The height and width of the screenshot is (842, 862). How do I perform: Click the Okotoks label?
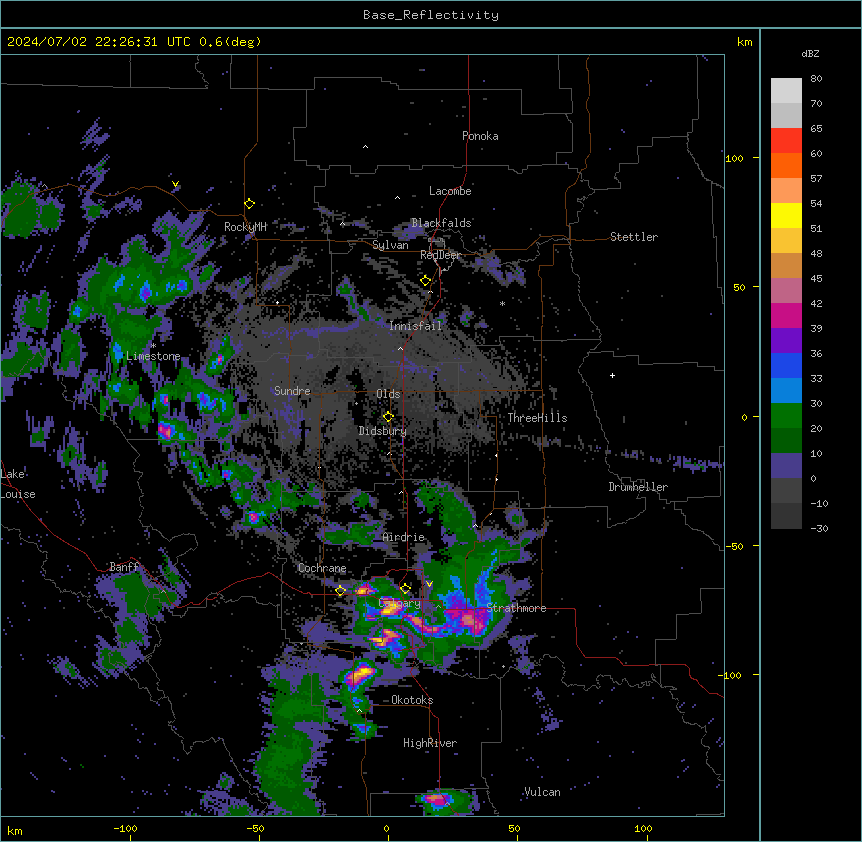412,700
